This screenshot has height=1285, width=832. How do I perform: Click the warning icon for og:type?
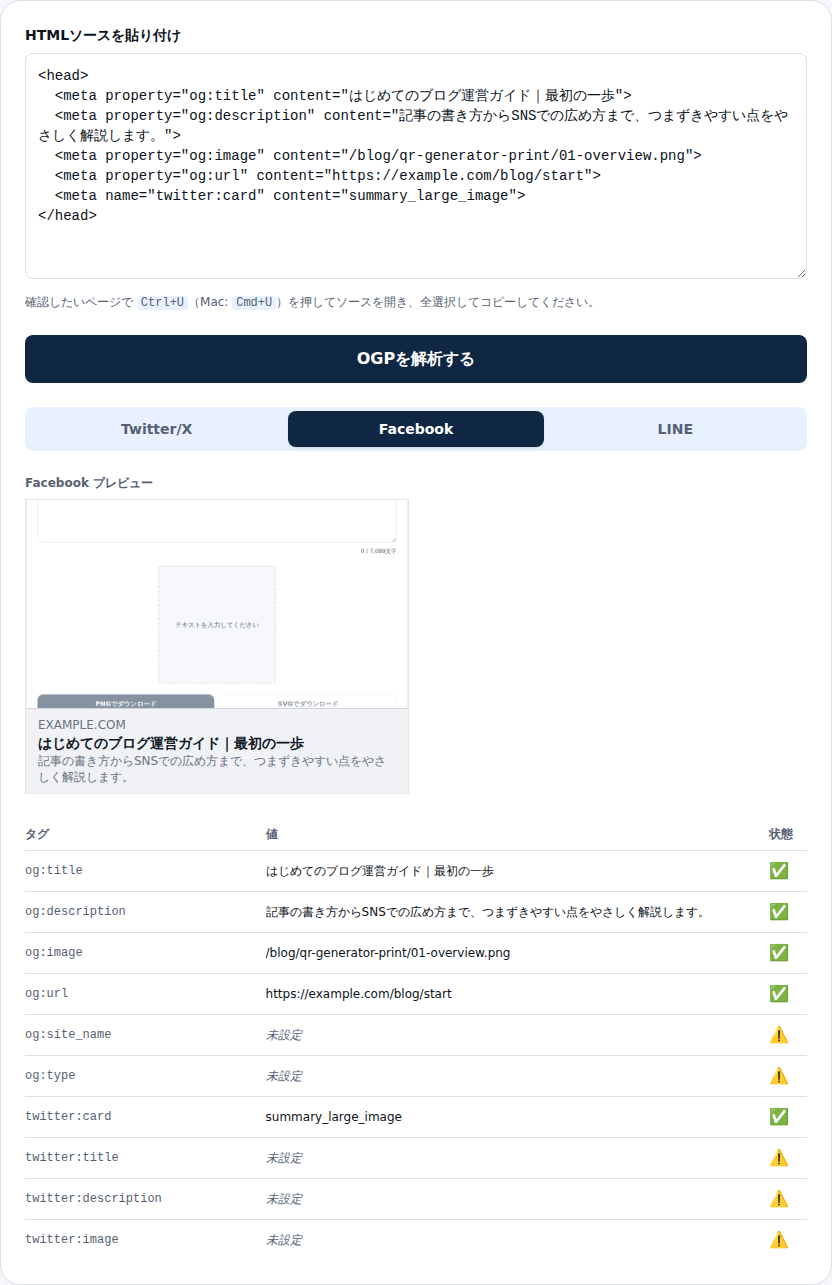(x=779, y=1076)
